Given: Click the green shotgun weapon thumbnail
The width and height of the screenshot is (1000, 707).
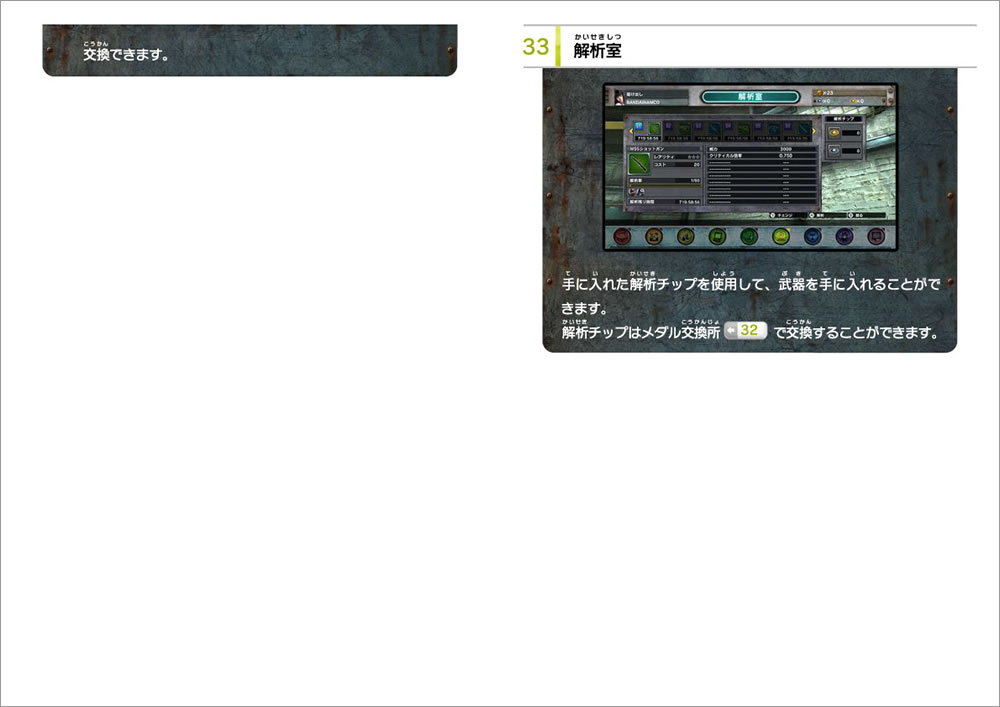Looking at the screenshot, I should pos(639,164).
